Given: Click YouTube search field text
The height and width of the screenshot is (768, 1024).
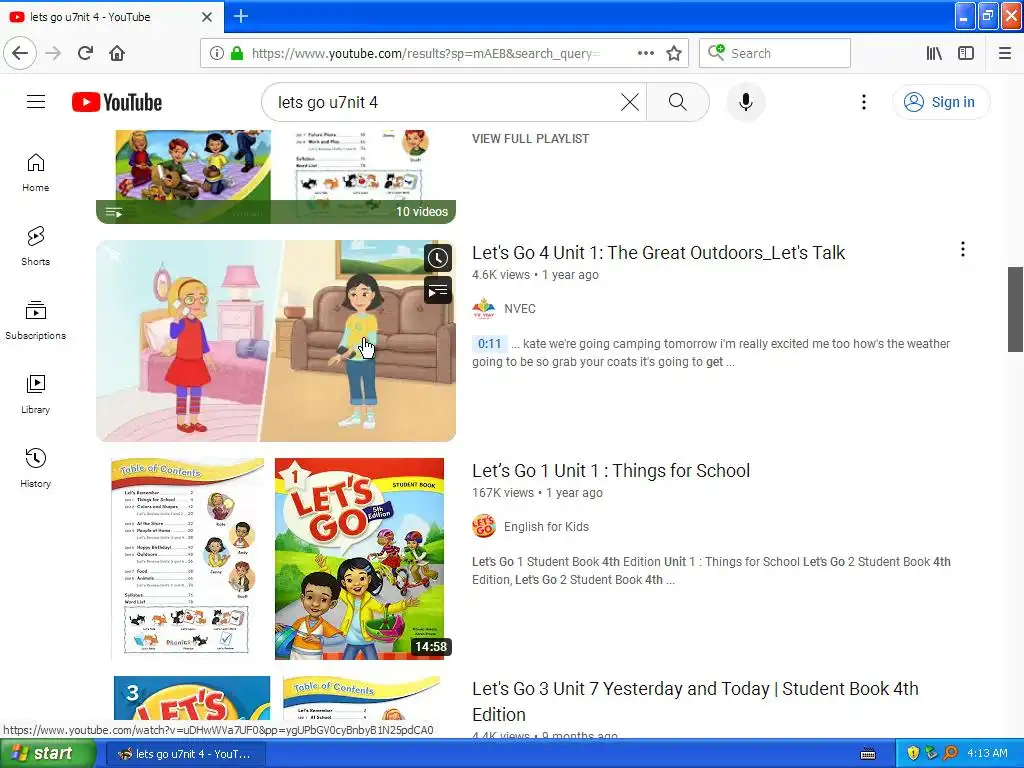Looking at the screenshot, I should click(327, 102).
